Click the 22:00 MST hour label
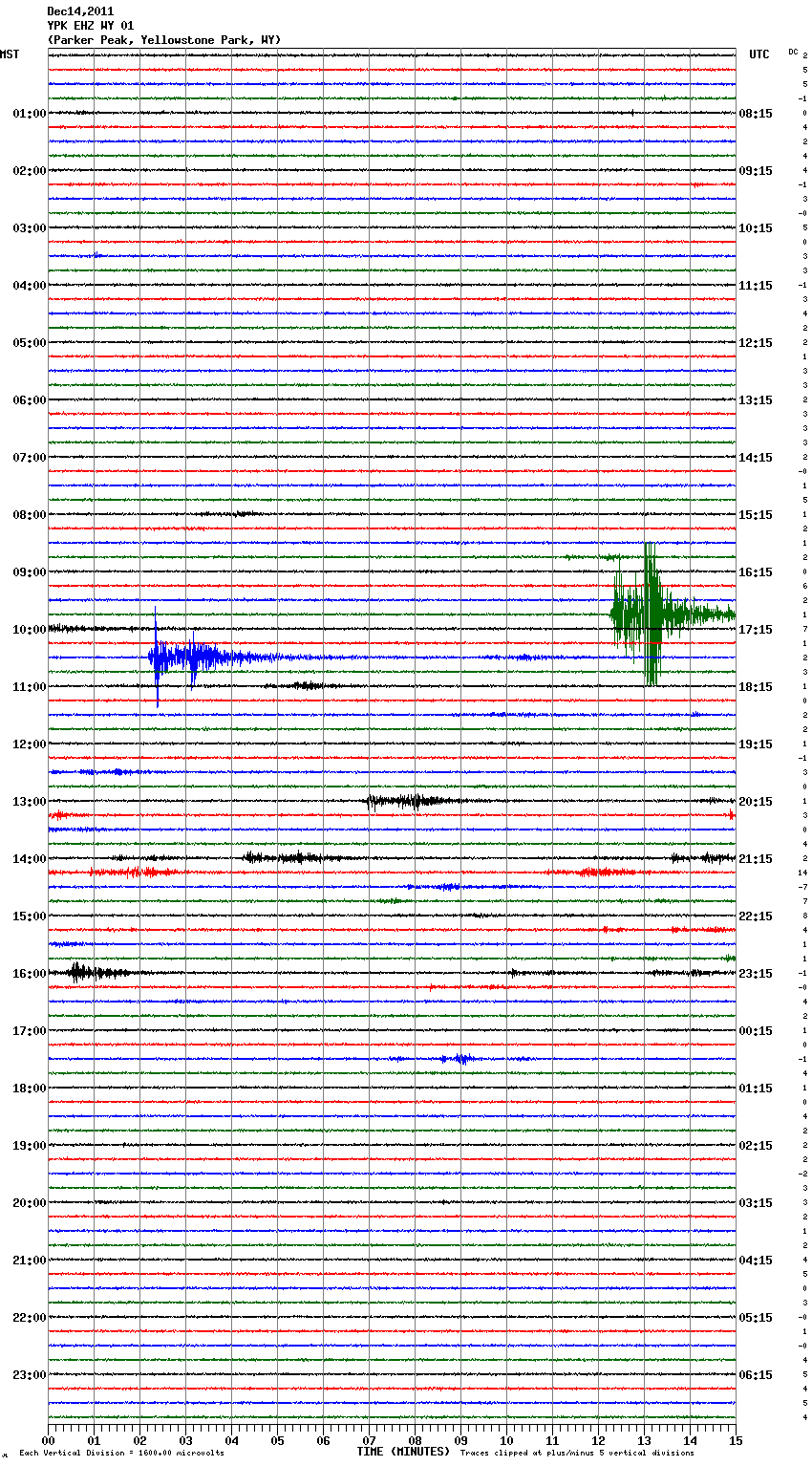Image resolution: width=812 pixels, height=1466 pixels. pos(29,1318)
